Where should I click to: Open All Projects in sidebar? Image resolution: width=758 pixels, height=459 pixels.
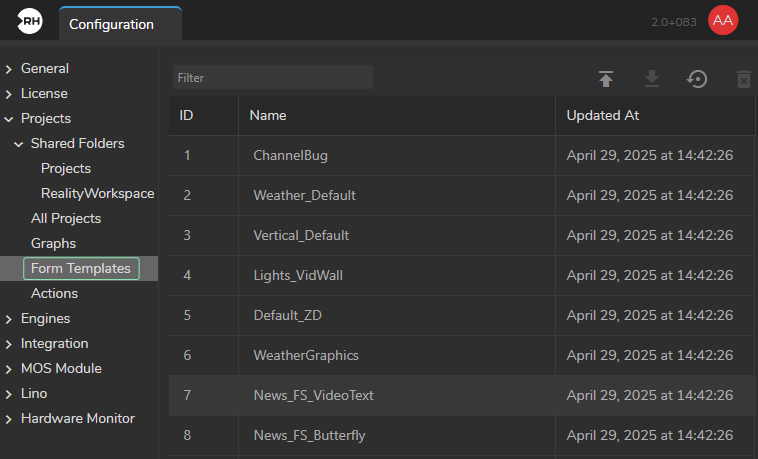(x=66, y=218)
